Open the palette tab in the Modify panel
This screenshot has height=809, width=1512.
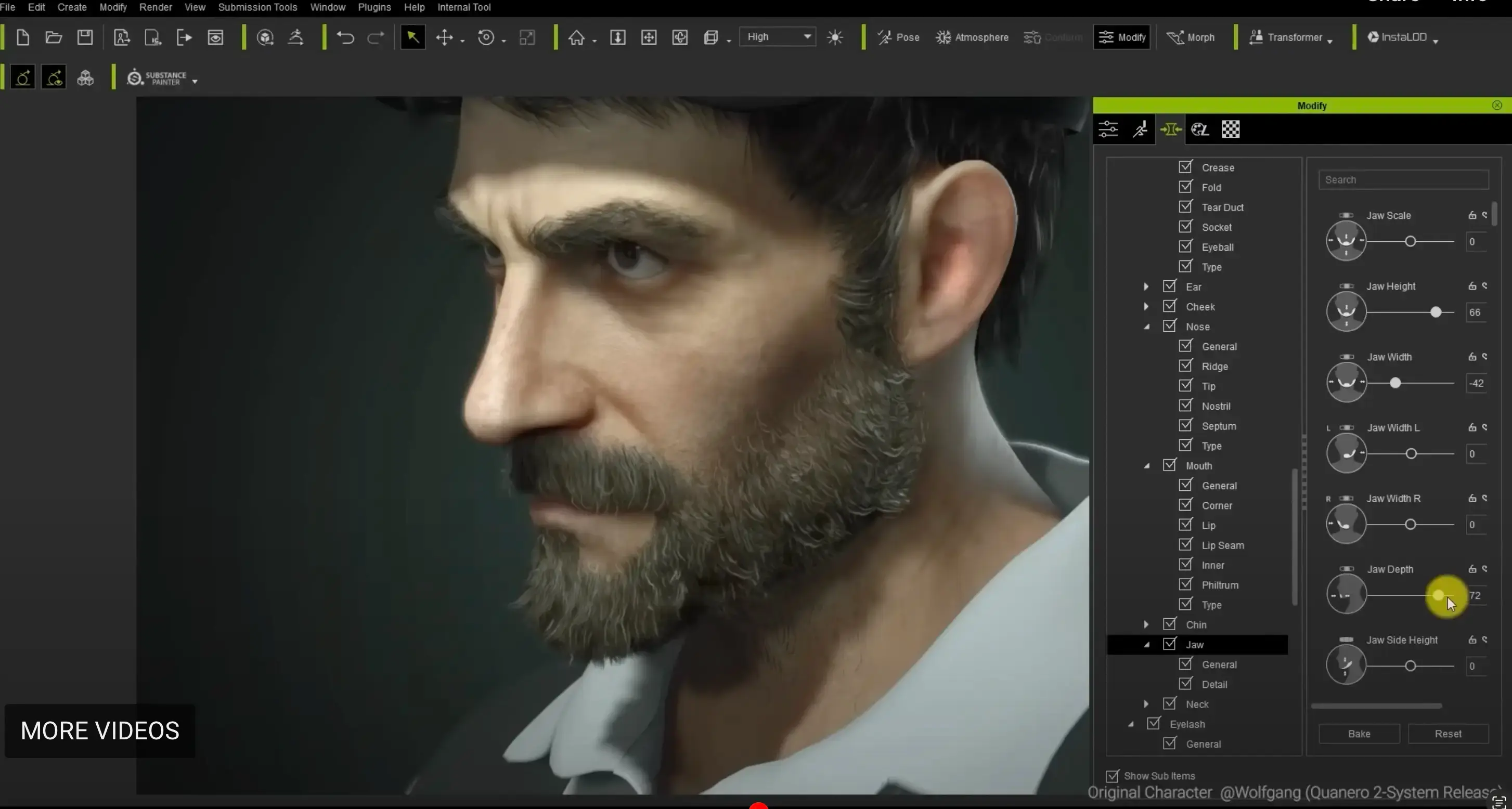tap(1200, 129)
